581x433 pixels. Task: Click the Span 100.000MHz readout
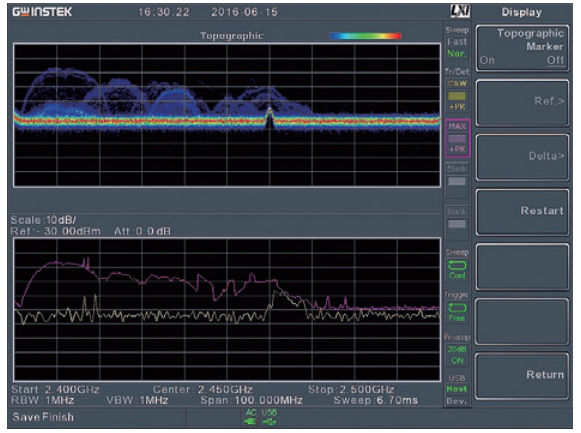pos(251,400)
